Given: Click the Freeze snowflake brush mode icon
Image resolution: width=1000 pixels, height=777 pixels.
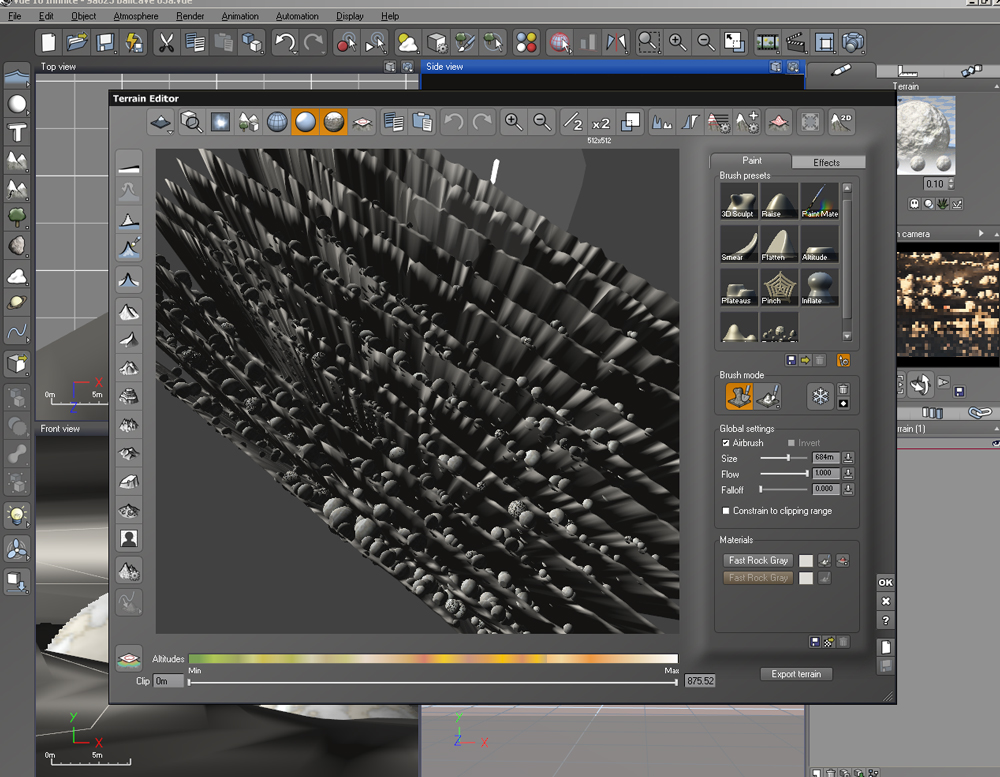Looking at the screenshot, I should (819, 397).
